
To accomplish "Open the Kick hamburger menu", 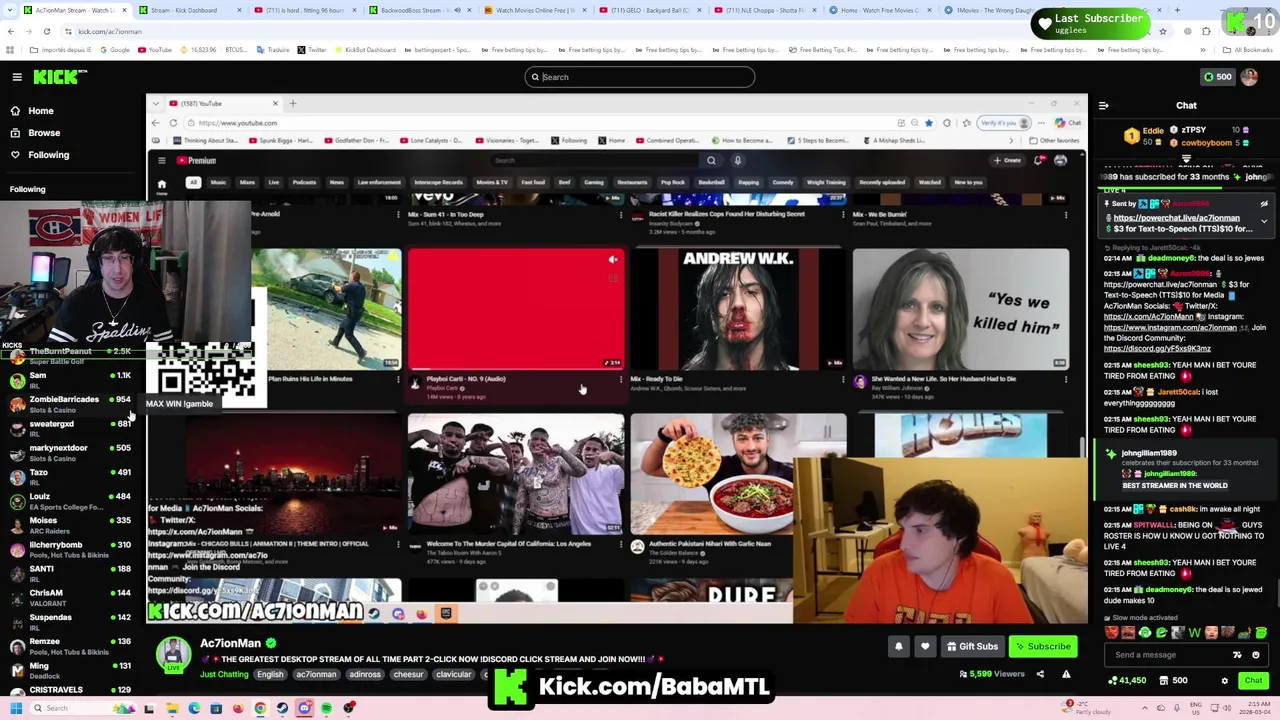I will coord(17,77).
